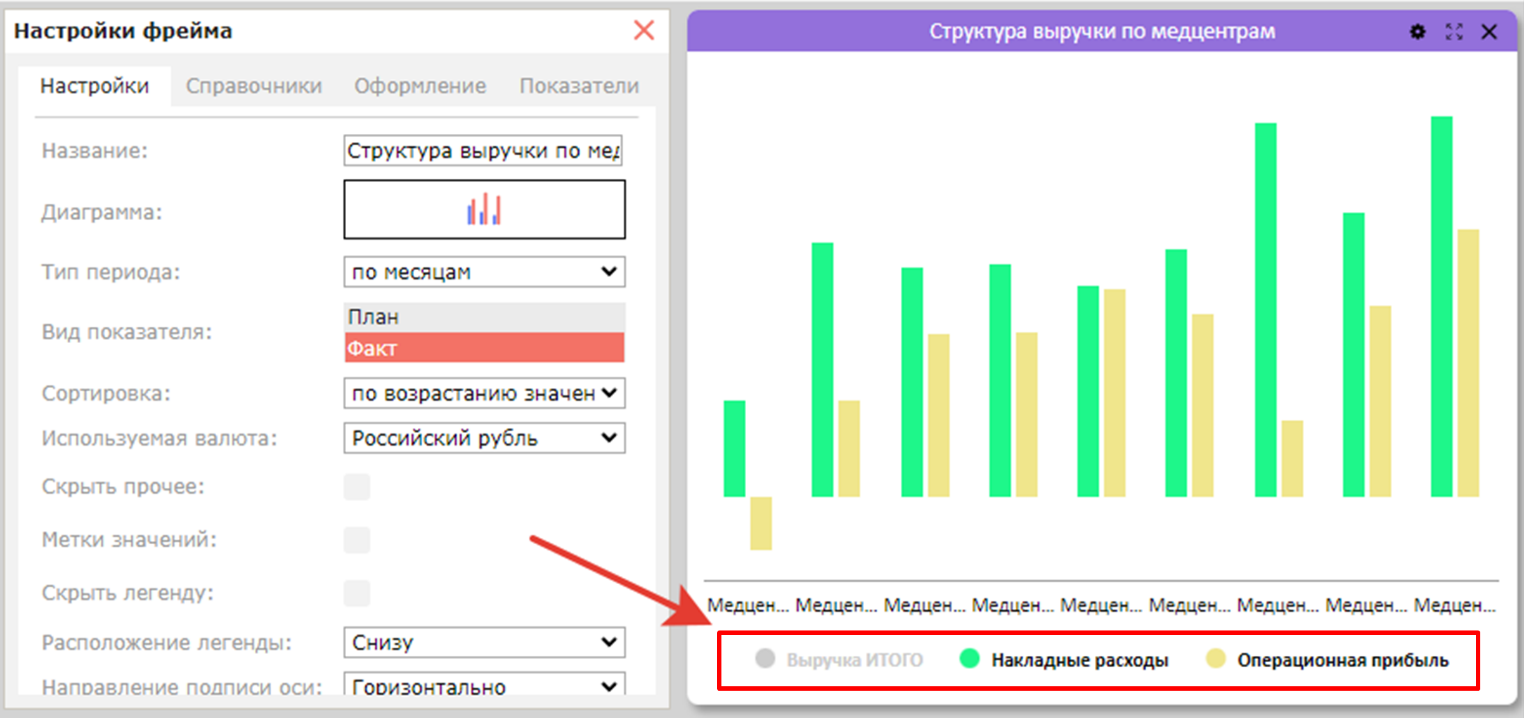Viewport: 1524px width, 718px height.
Task: Switch to the Справочники tab
Action: coord(254,86)
